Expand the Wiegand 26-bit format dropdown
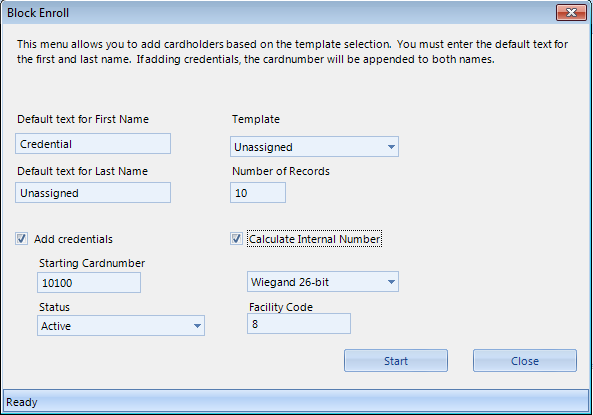 pyautogui.click(x=323, y=282)
